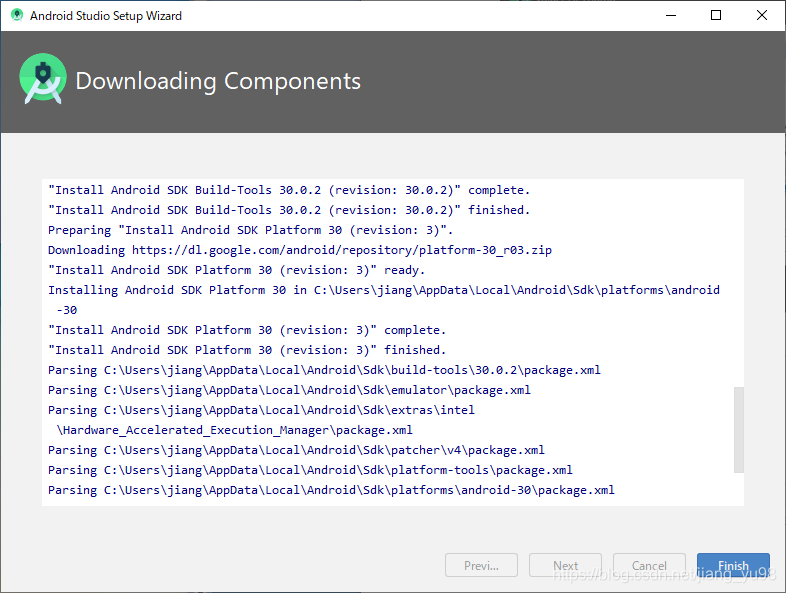This screenshot has width=786, height=593.
Task: Click the Build-Tools 30.0.2 "finished." line
Action: tap(289, 210)
